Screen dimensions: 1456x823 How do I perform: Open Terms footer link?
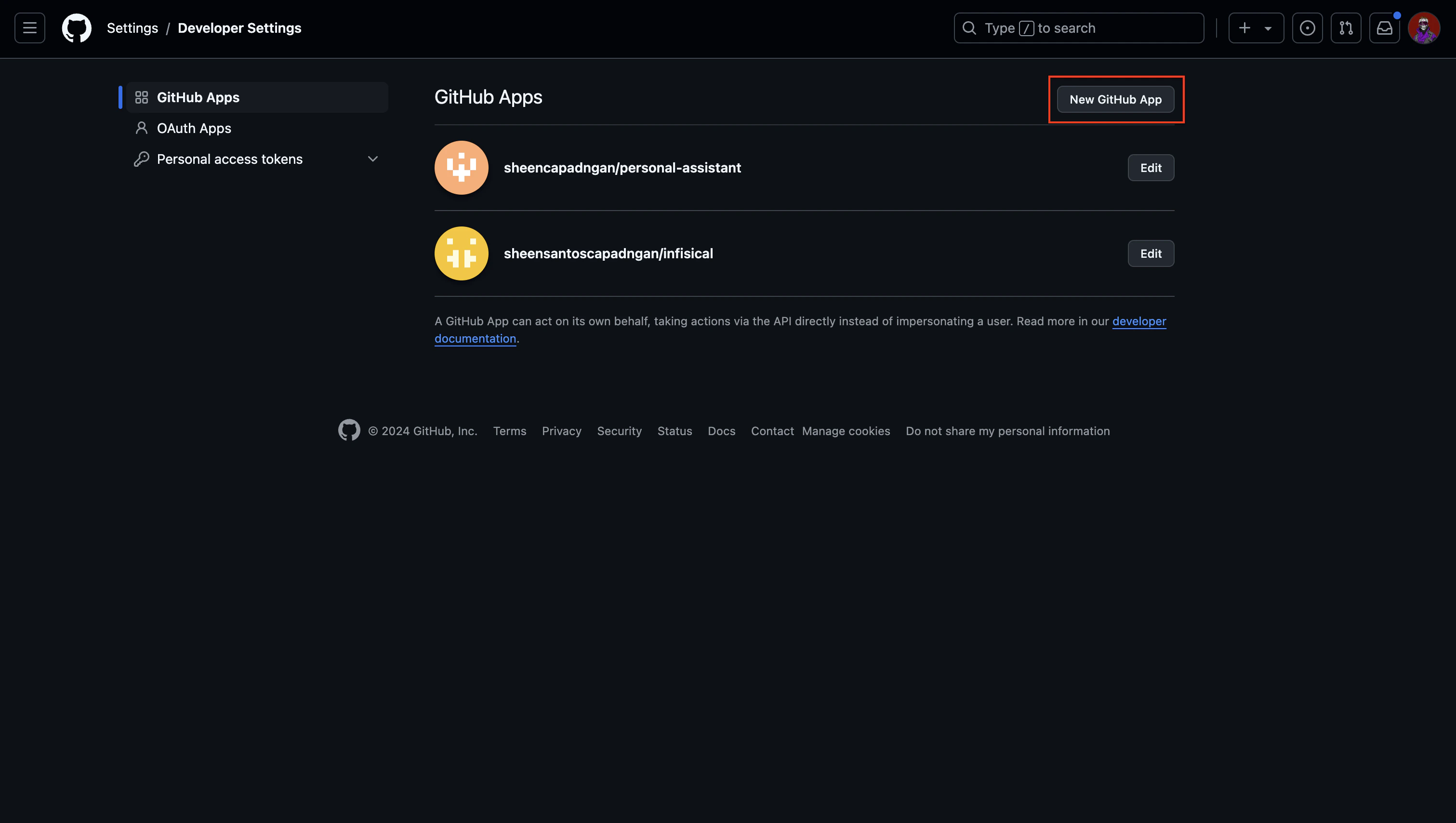click(509, 431)
